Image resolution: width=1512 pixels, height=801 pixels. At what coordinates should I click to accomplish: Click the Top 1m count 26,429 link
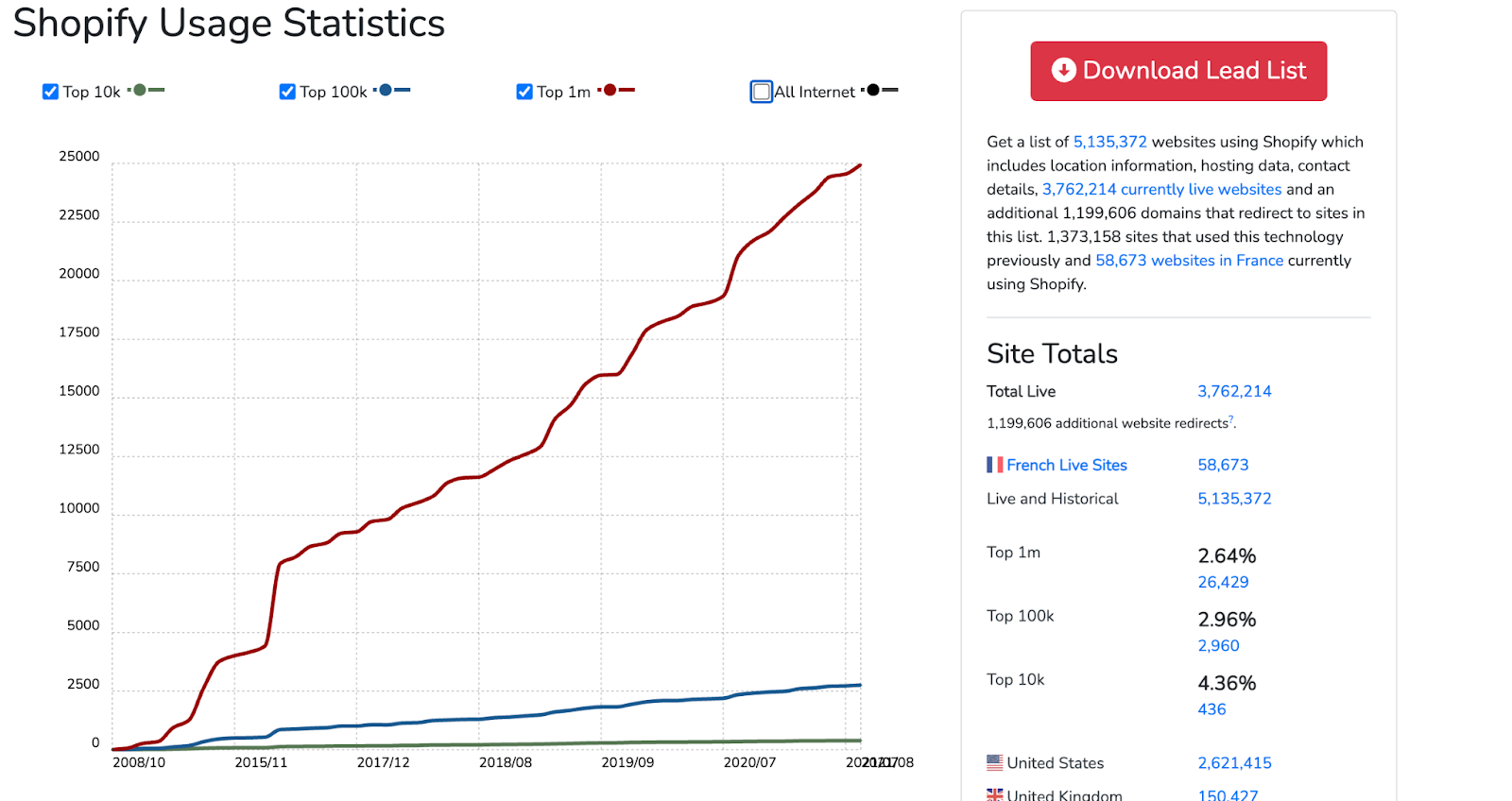click(1224, 582)
